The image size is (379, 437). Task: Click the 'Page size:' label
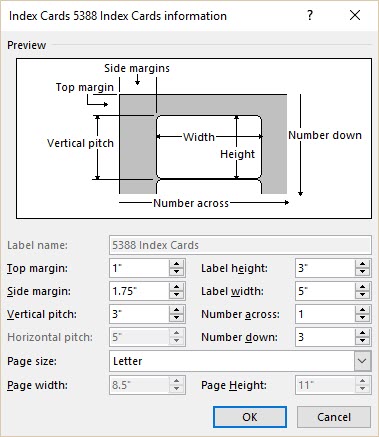click(32, 361)
